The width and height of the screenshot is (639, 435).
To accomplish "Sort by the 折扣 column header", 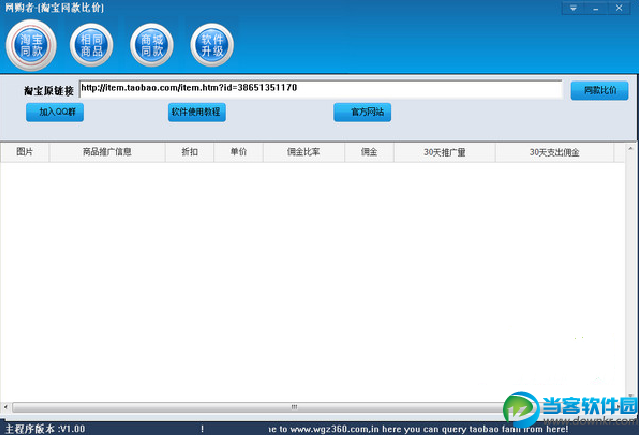I will pyautogui.click(x=189, y=152).
